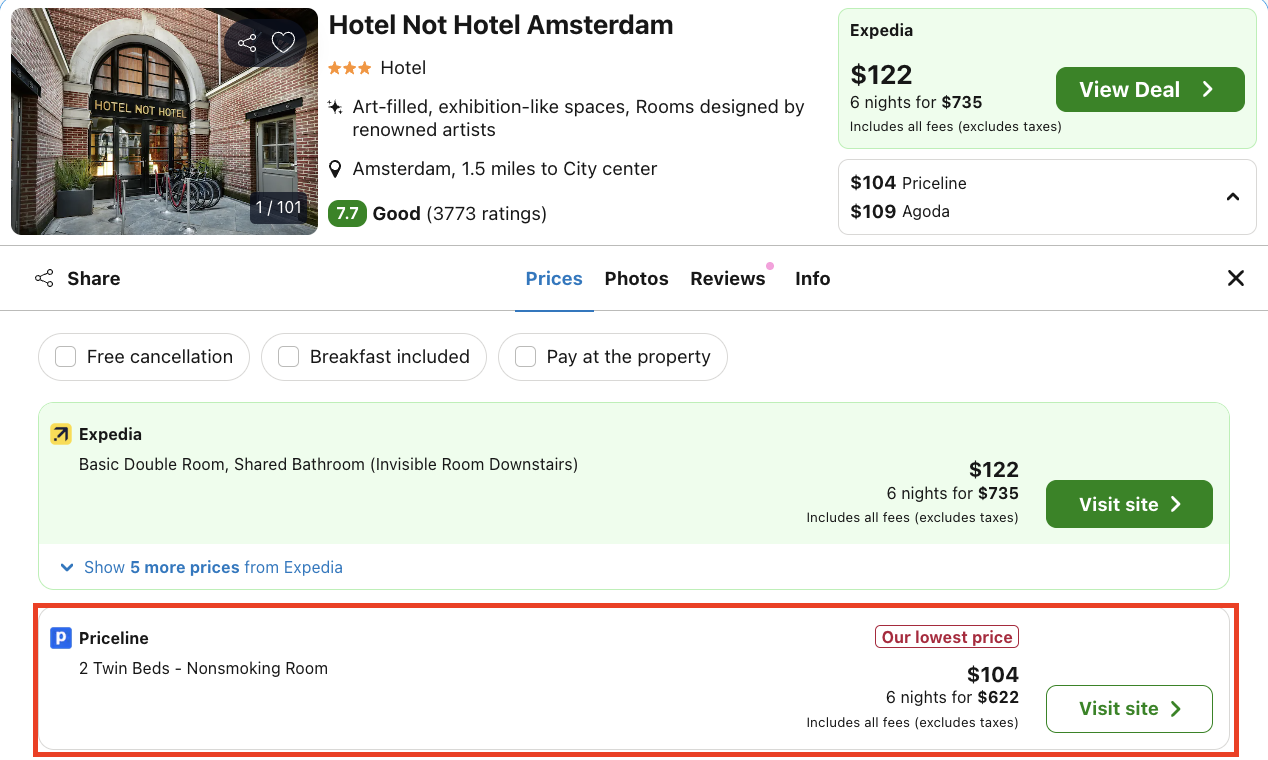Image resolution: width=1268 pixels, height=760 pixels.
Task: Click the chevron on the View Deal button
Action: coord(1206,89)
